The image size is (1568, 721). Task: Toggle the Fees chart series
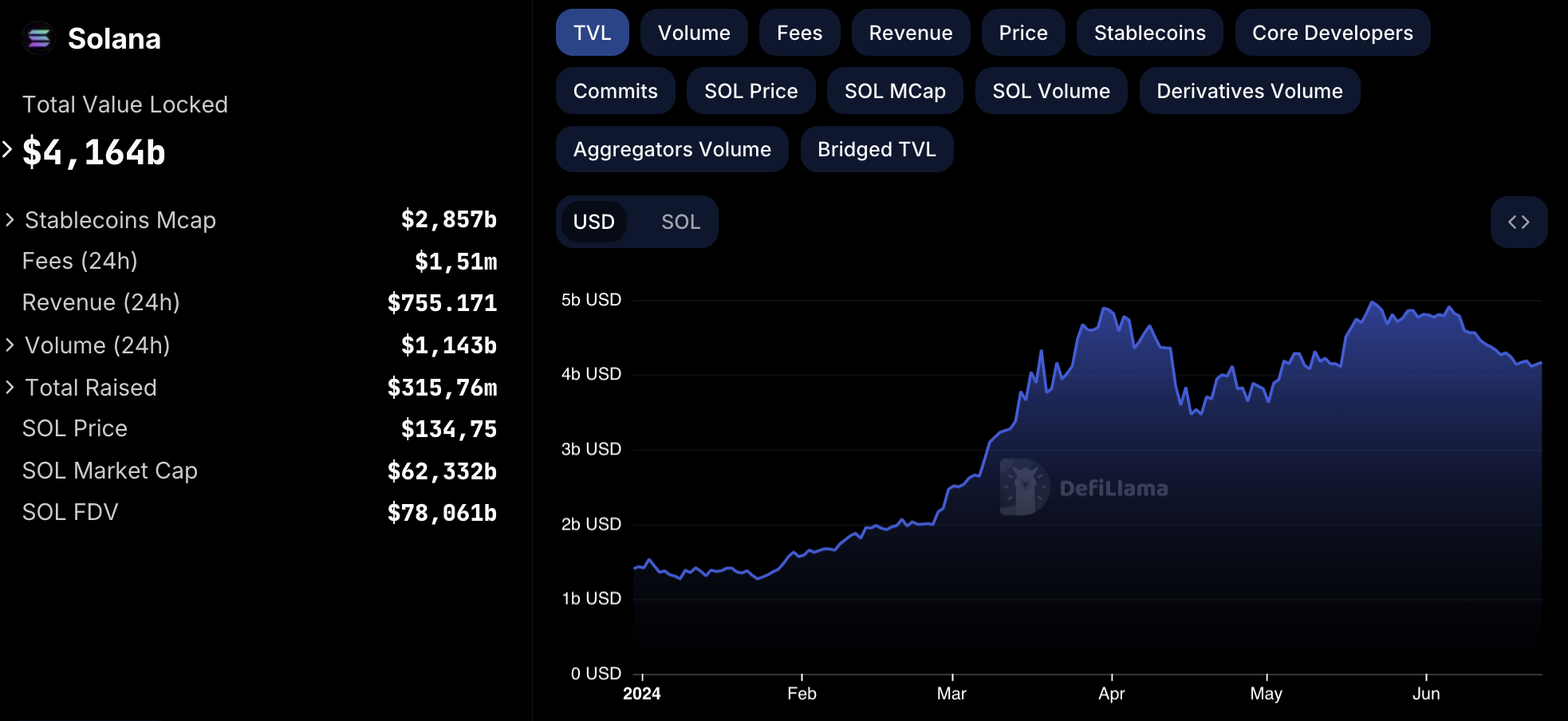click(799, 33)
